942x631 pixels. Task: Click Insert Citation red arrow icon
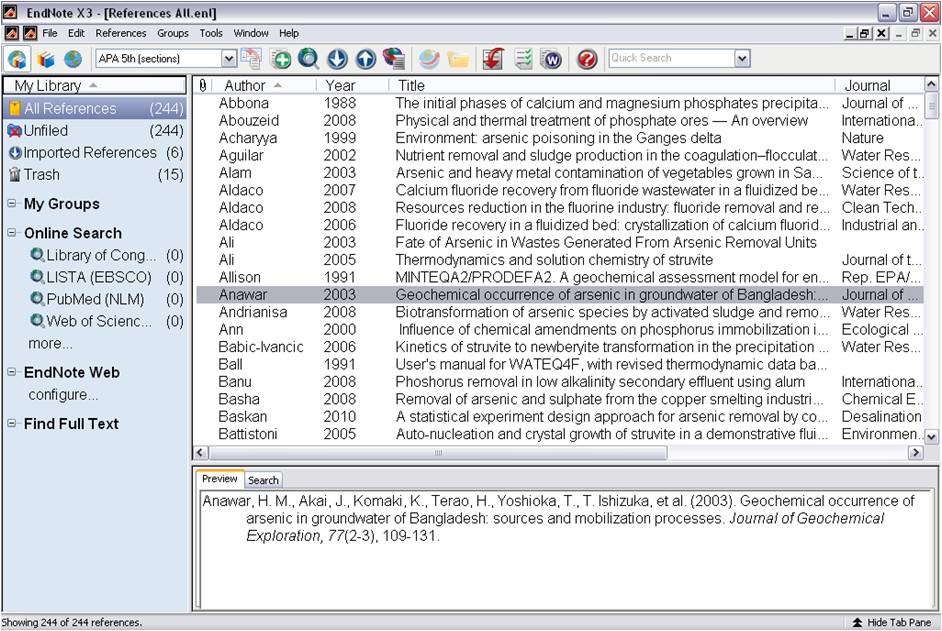click(493, 59)
